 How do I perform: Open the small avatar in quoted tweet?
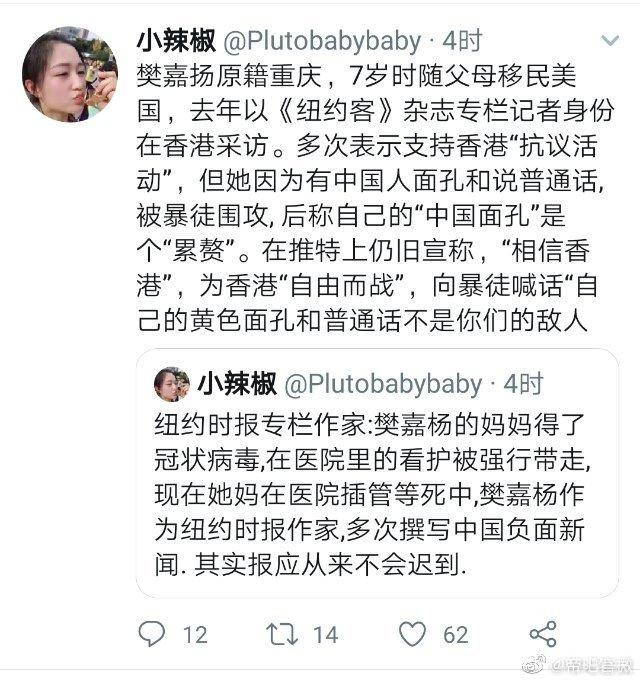(x=172, y=384)
